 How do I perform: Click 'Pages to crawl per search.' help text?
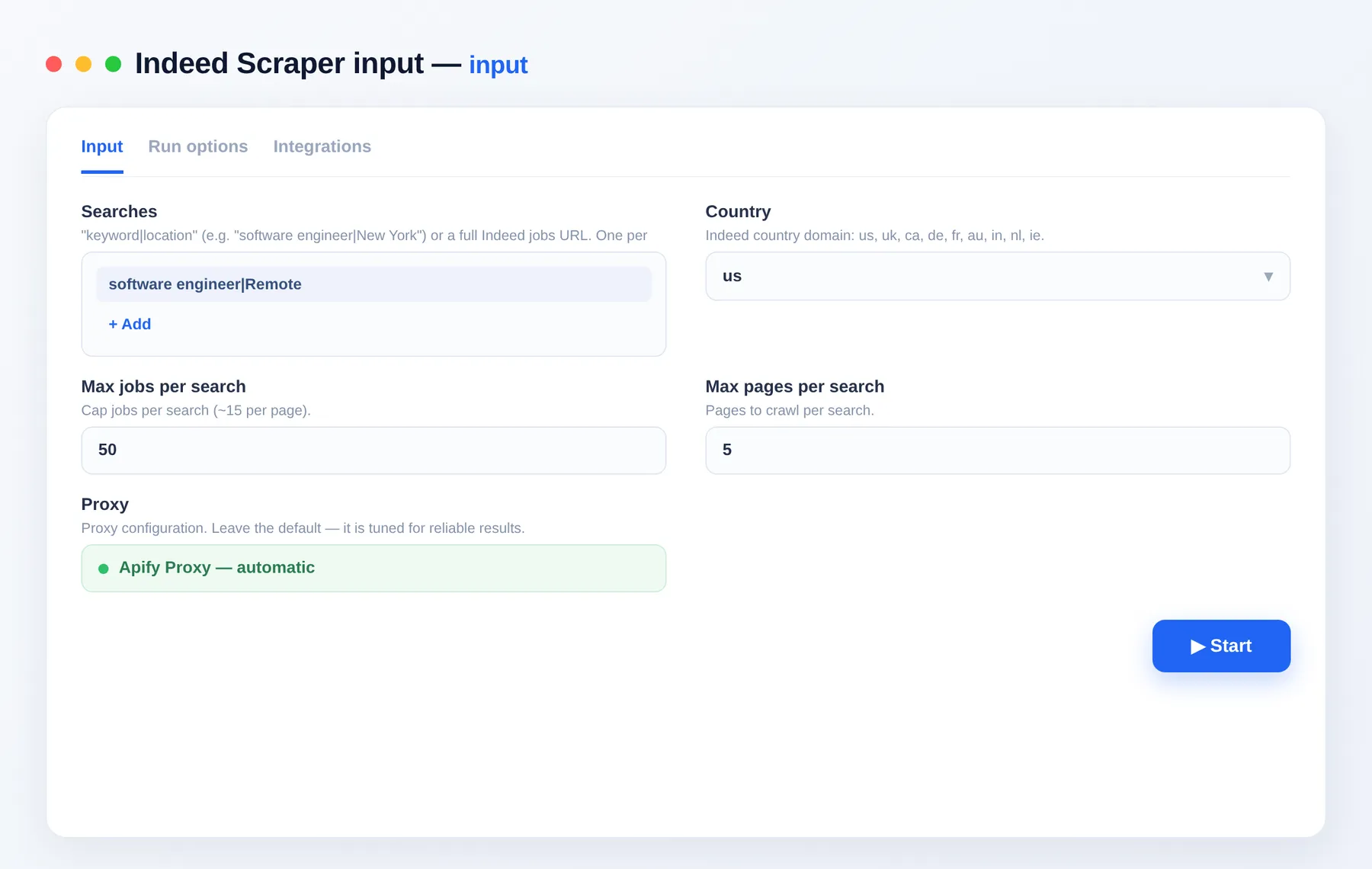click(x=790, y=410)
